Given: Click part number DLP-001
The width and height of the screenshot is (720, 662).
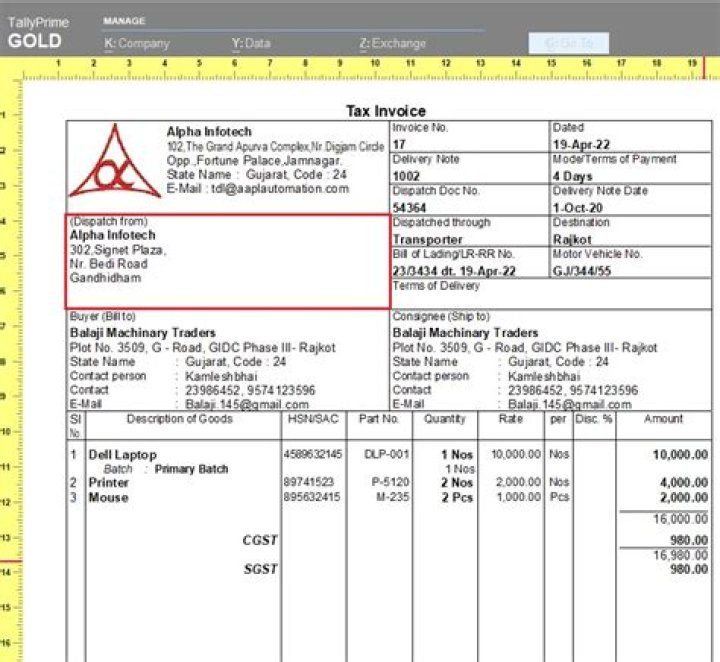Looking at the screenshot, I should click(386, 454).
